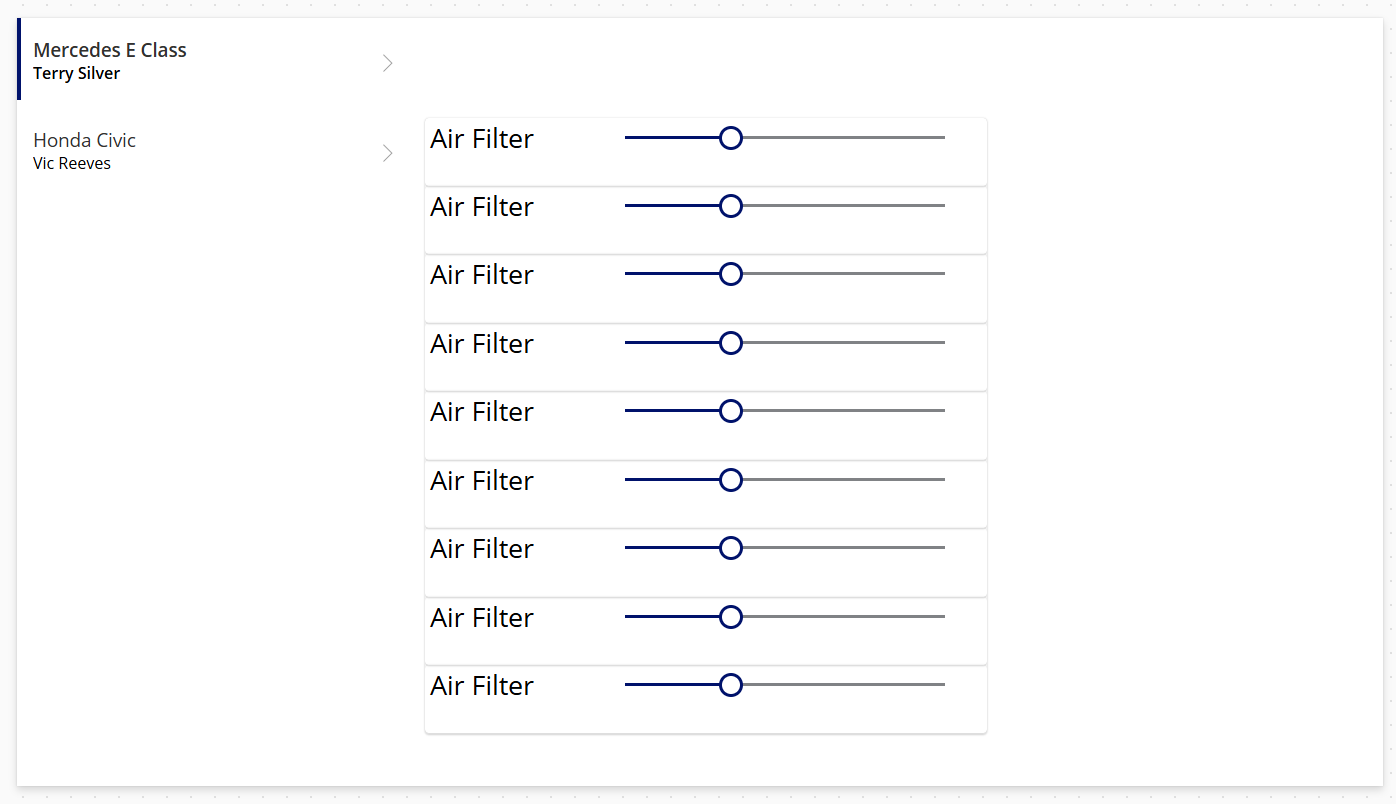Viewport: 1396px width, 804px height.
Task: Adjust the seventh Air Filter slider
Action: [x=731, y=547]
